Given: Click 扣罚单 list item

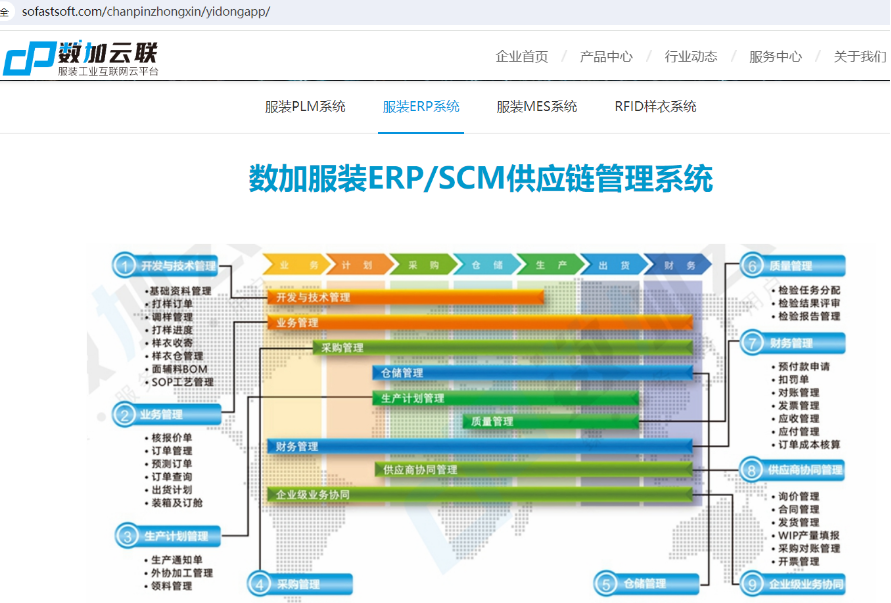Looking at the screenshot, I should pos(791,380).
